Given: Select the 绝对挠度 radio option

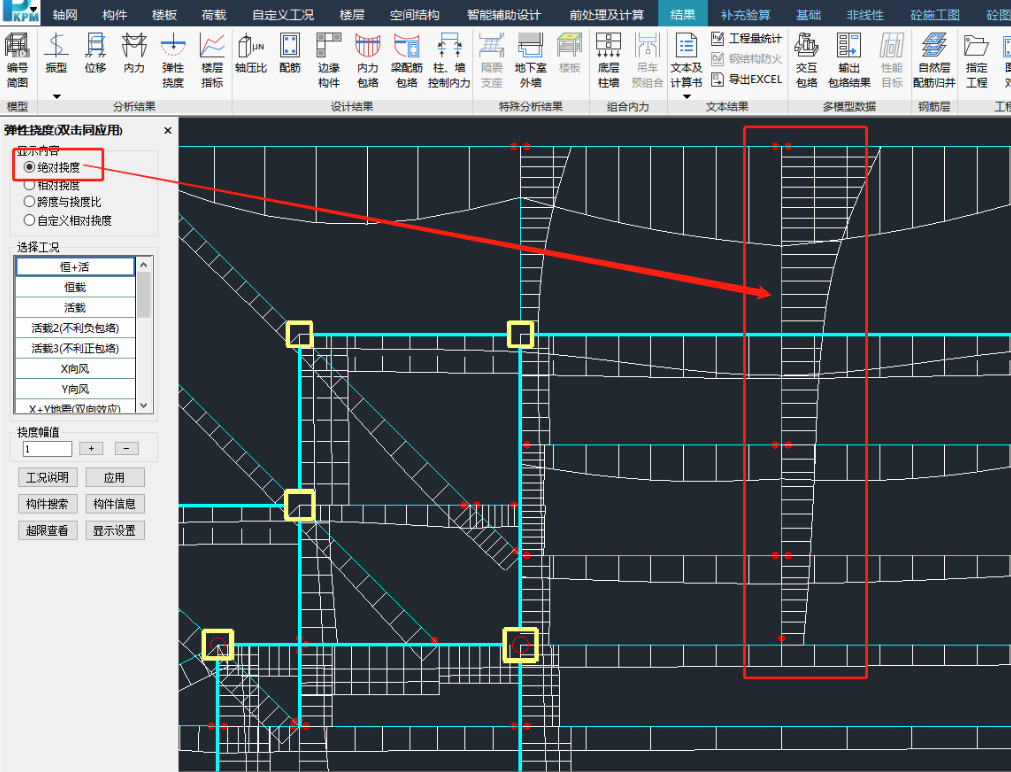Looking at the screenshot, I should click(x=29, y=167).
